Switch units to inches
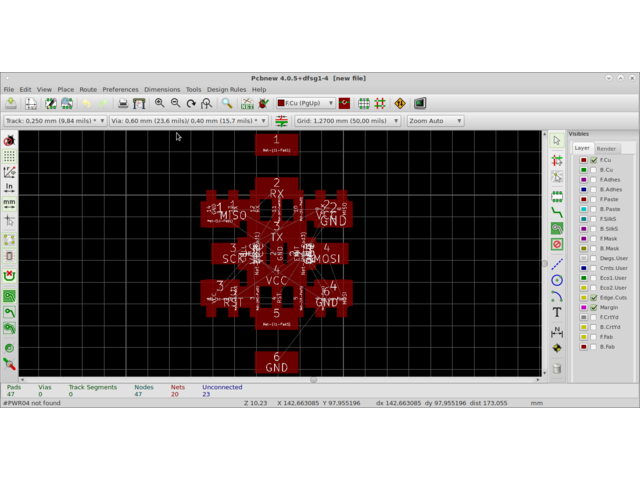The height and width of the screenshot is (480, 640). (9, 188)
